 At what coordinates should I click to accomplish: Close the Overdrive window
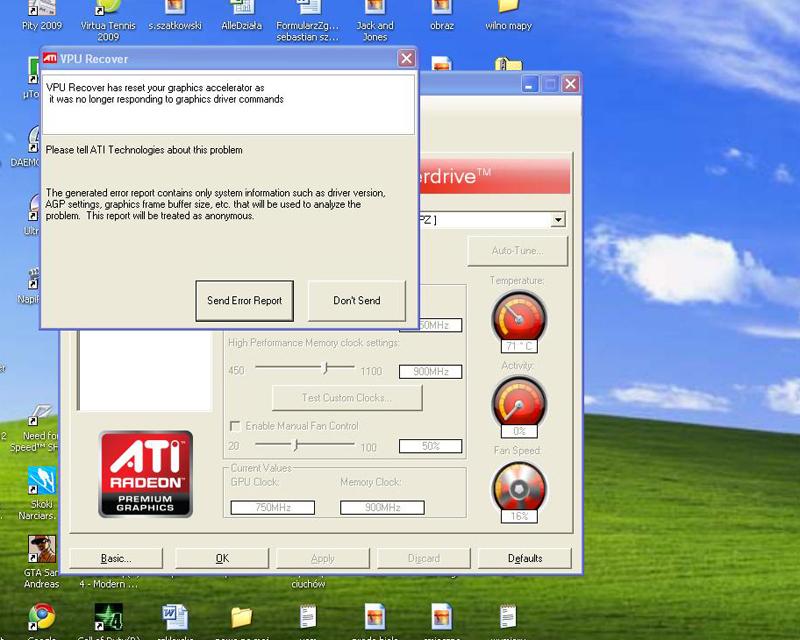coord(570,84)
